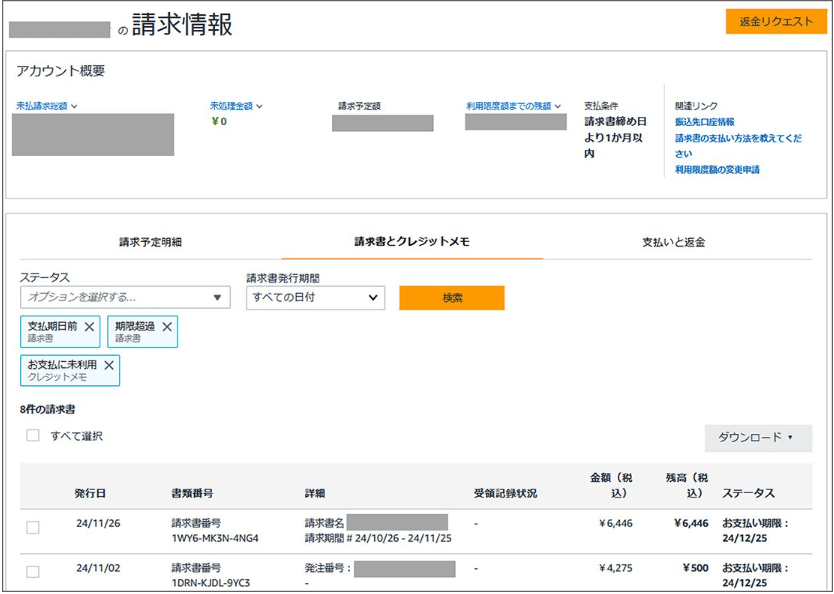This screenshot has width=834, height=594.
Task: Open the 請求書の支払い方法を教えてください link
Action: (738, 146)
